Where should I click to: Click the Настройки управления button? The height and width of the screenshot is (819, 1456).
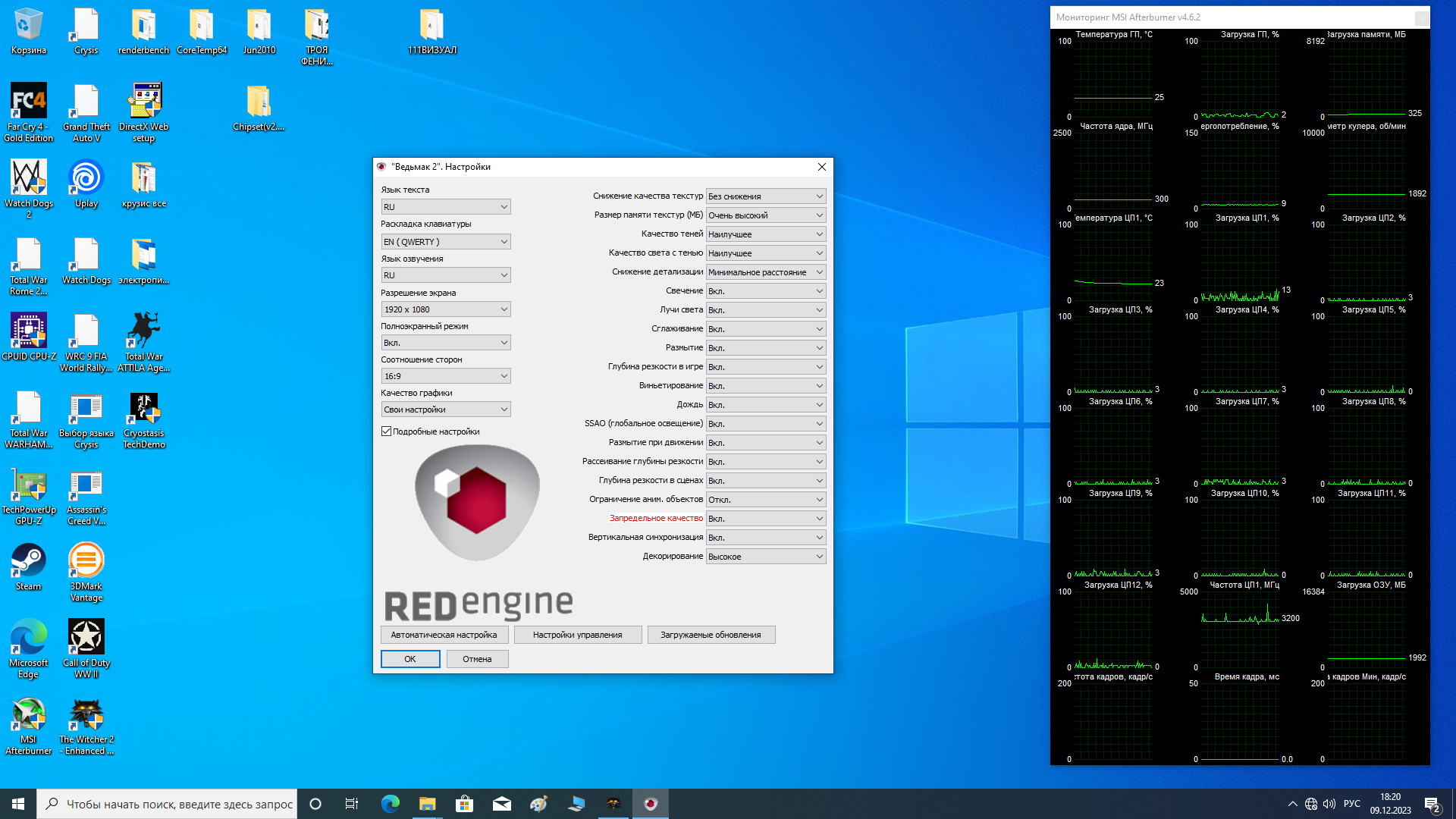coord(577,635)
